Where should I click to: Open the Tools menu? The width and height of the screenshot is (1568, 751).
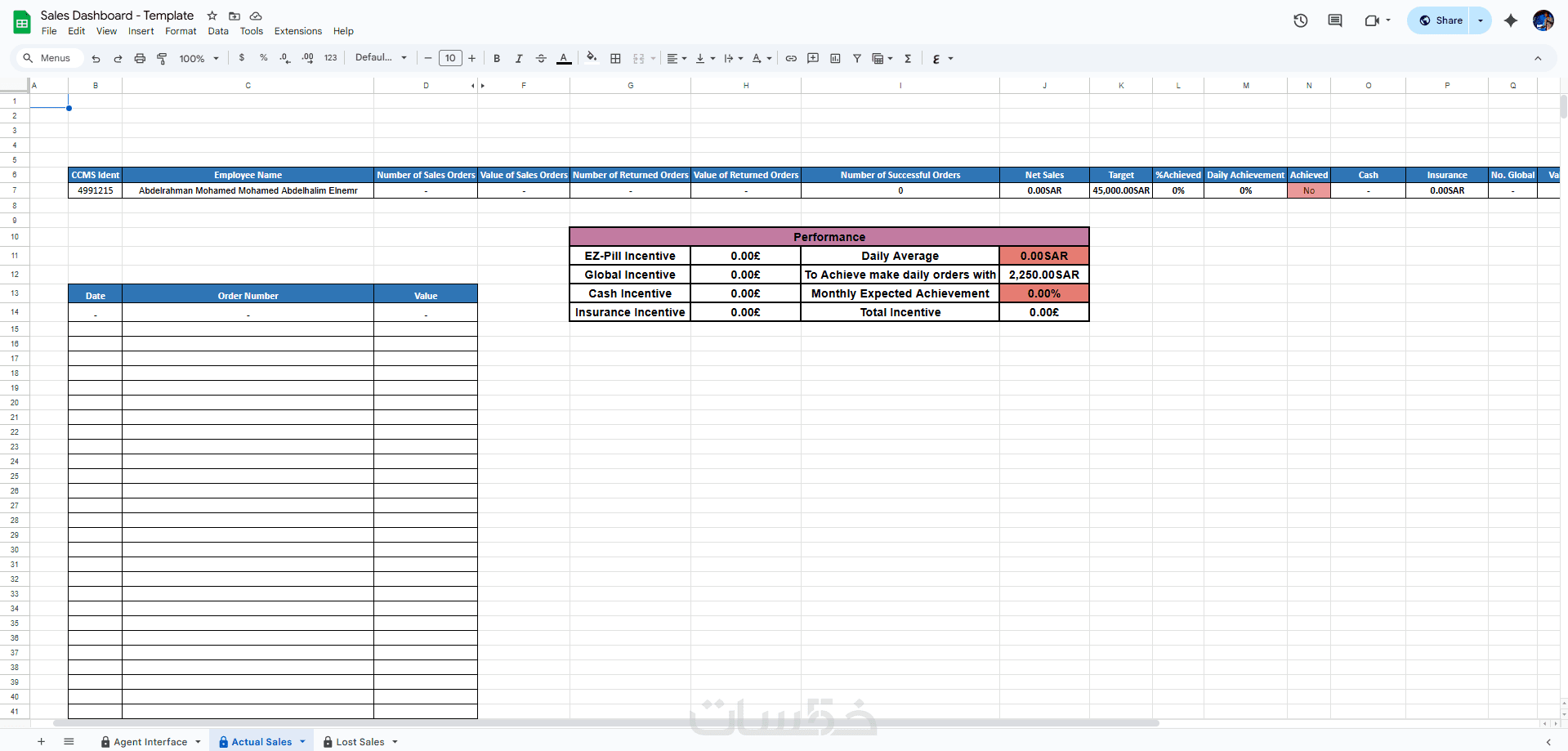(252, 31)
